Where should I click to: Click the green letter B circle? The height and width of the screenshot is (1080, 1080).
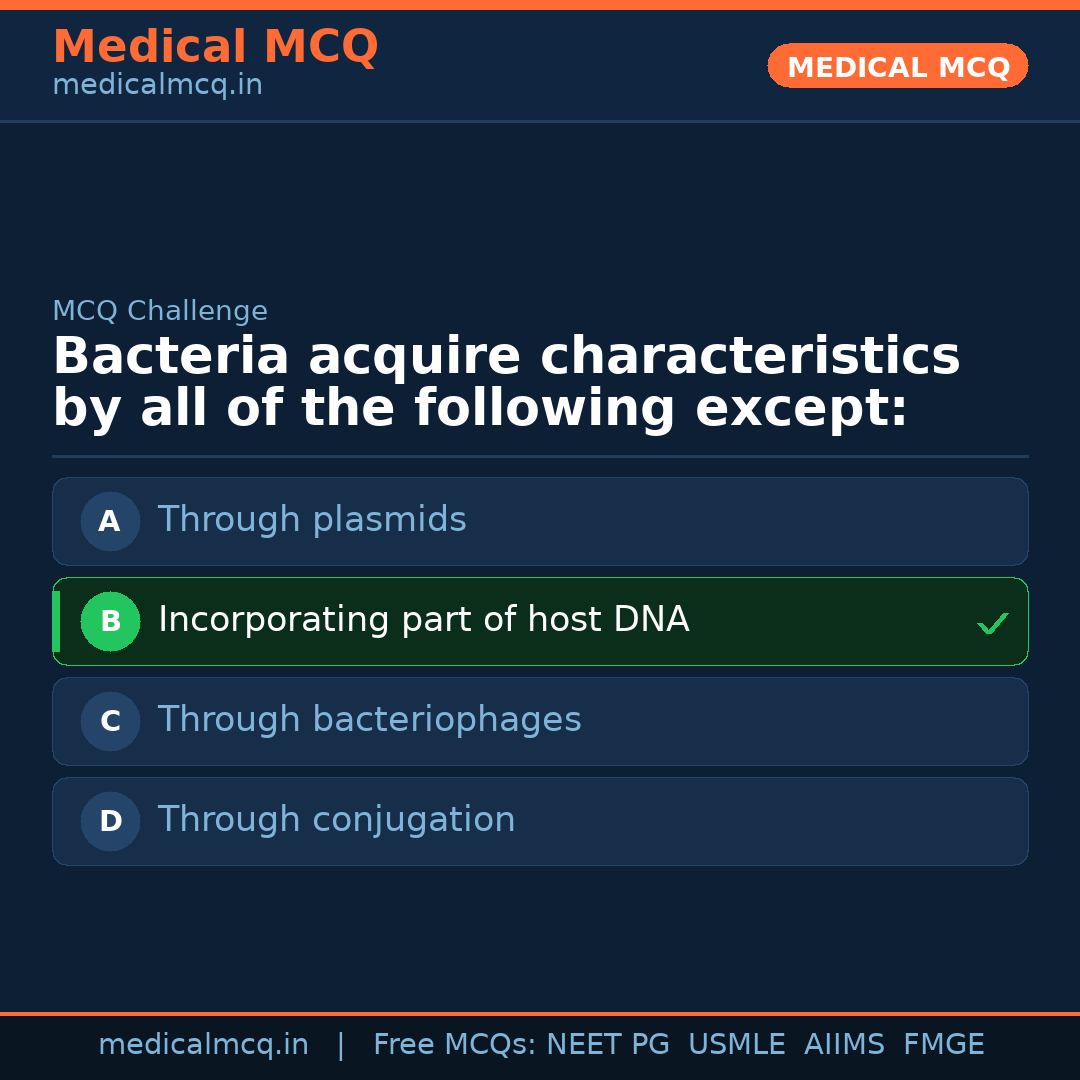pos(110,621)
